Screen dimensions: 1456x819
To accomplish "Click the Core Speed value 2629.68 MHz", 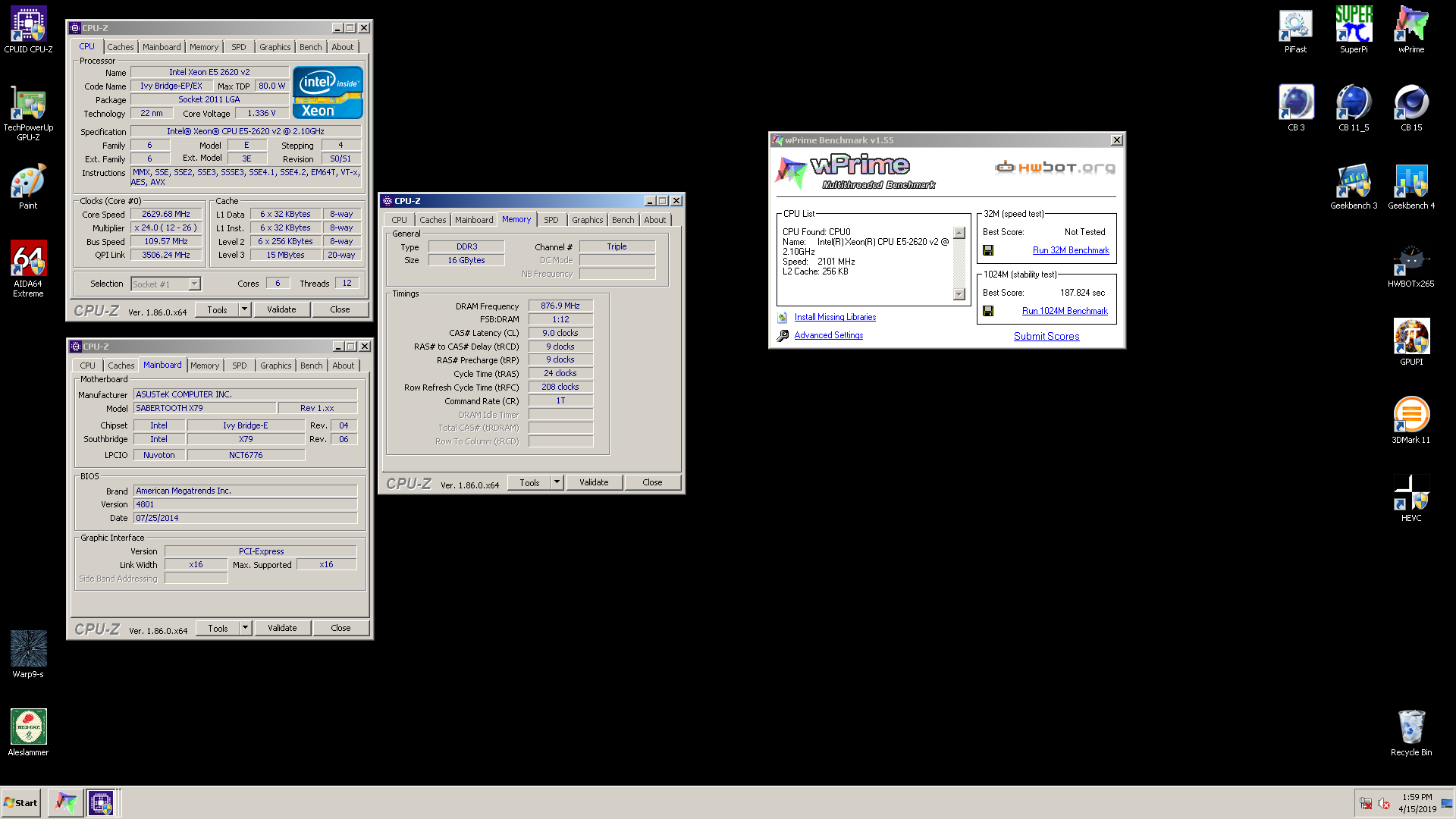I will 166,214.
